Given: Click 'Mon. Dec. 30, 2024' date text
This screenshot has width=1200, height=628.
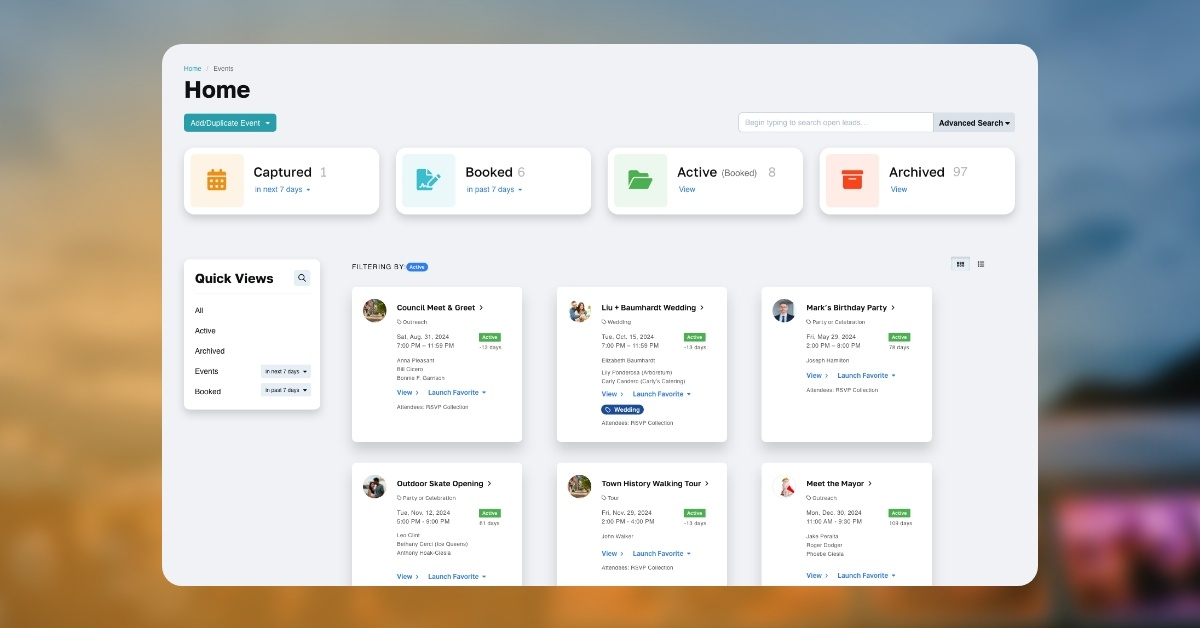Looking at the screenshot, I should (x=835, y=513).
